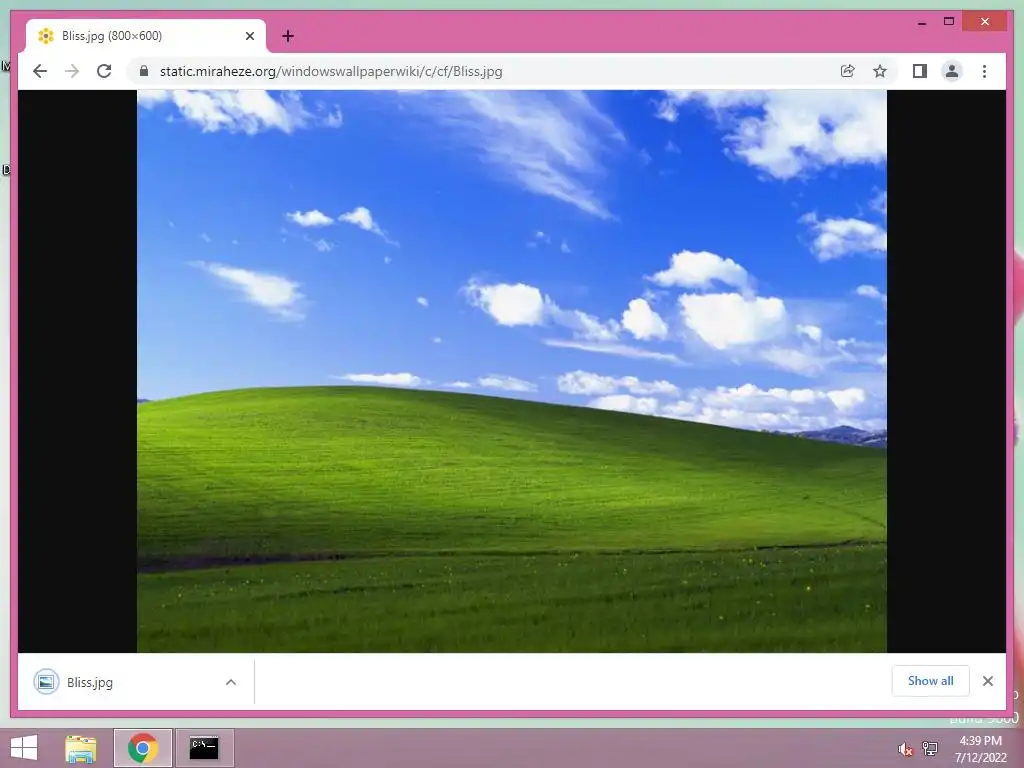
Task: Click the forward navigation arrow
Action: point(72,71)
